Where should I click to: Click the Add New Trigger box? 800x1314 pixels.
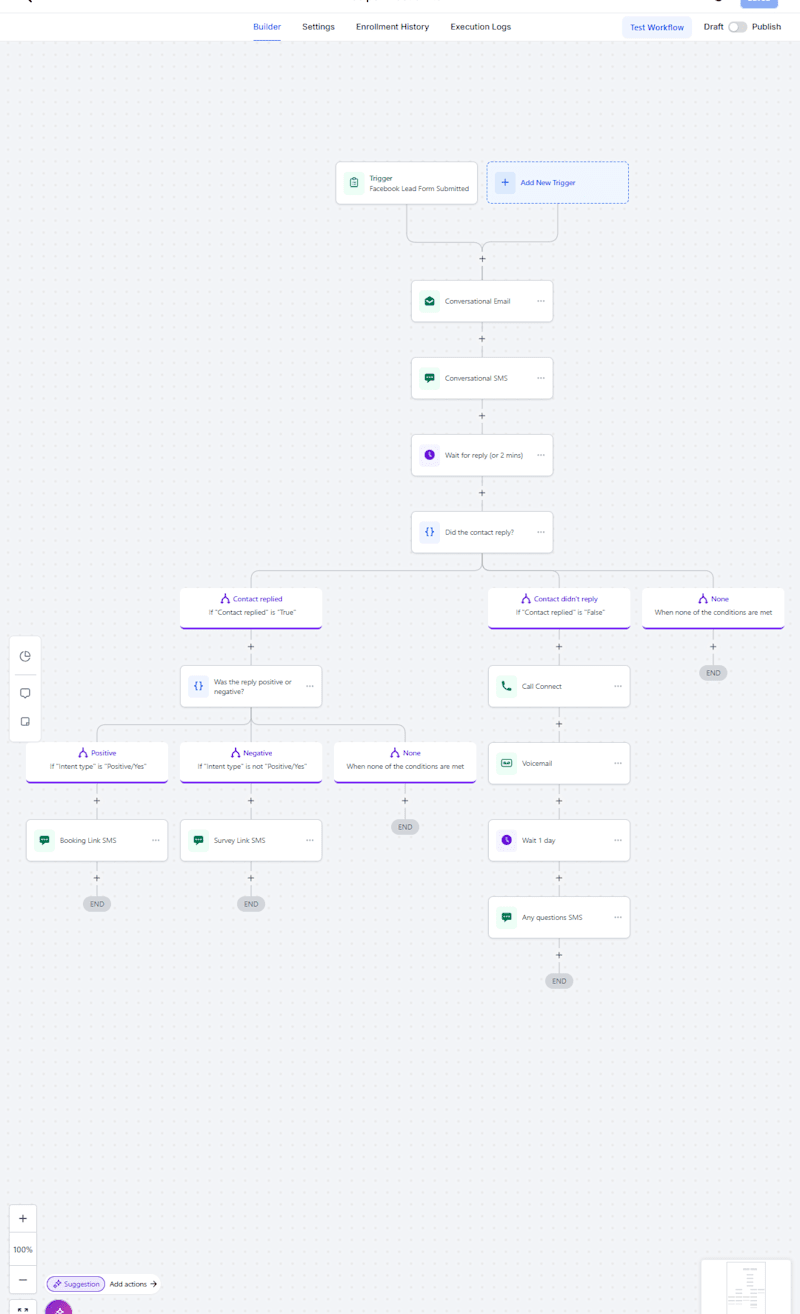558,183
